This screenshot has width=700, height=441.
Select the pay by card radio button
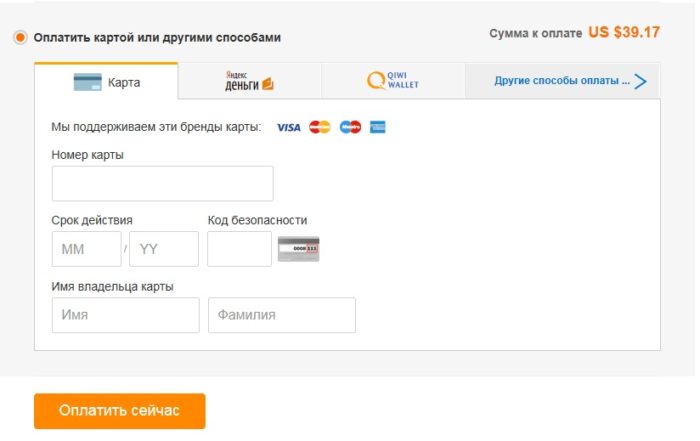(20, 37)
